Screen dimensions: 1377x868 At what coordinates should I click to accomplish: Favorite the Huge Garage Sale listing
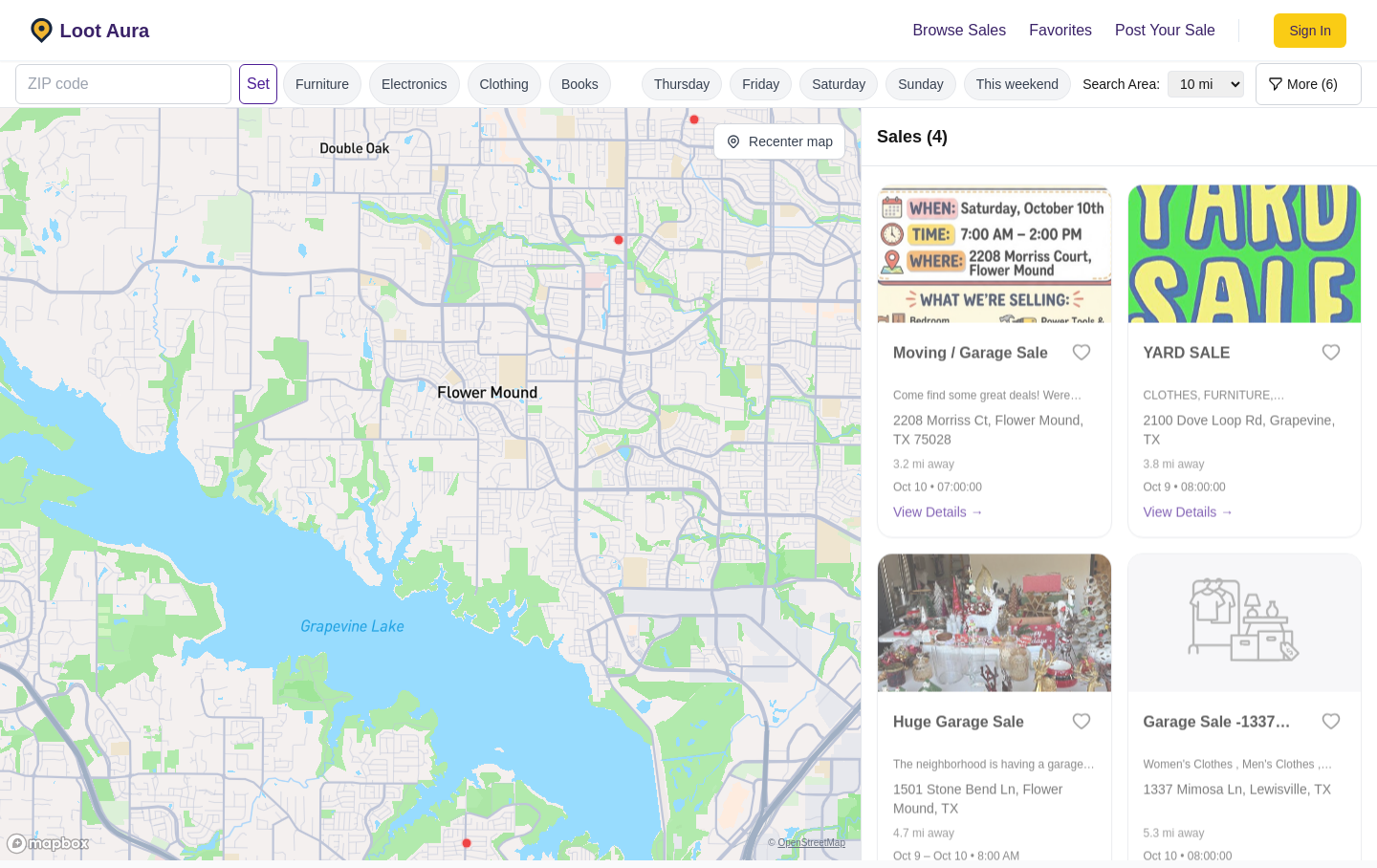pyautogui.click(x=1082, y=722)
